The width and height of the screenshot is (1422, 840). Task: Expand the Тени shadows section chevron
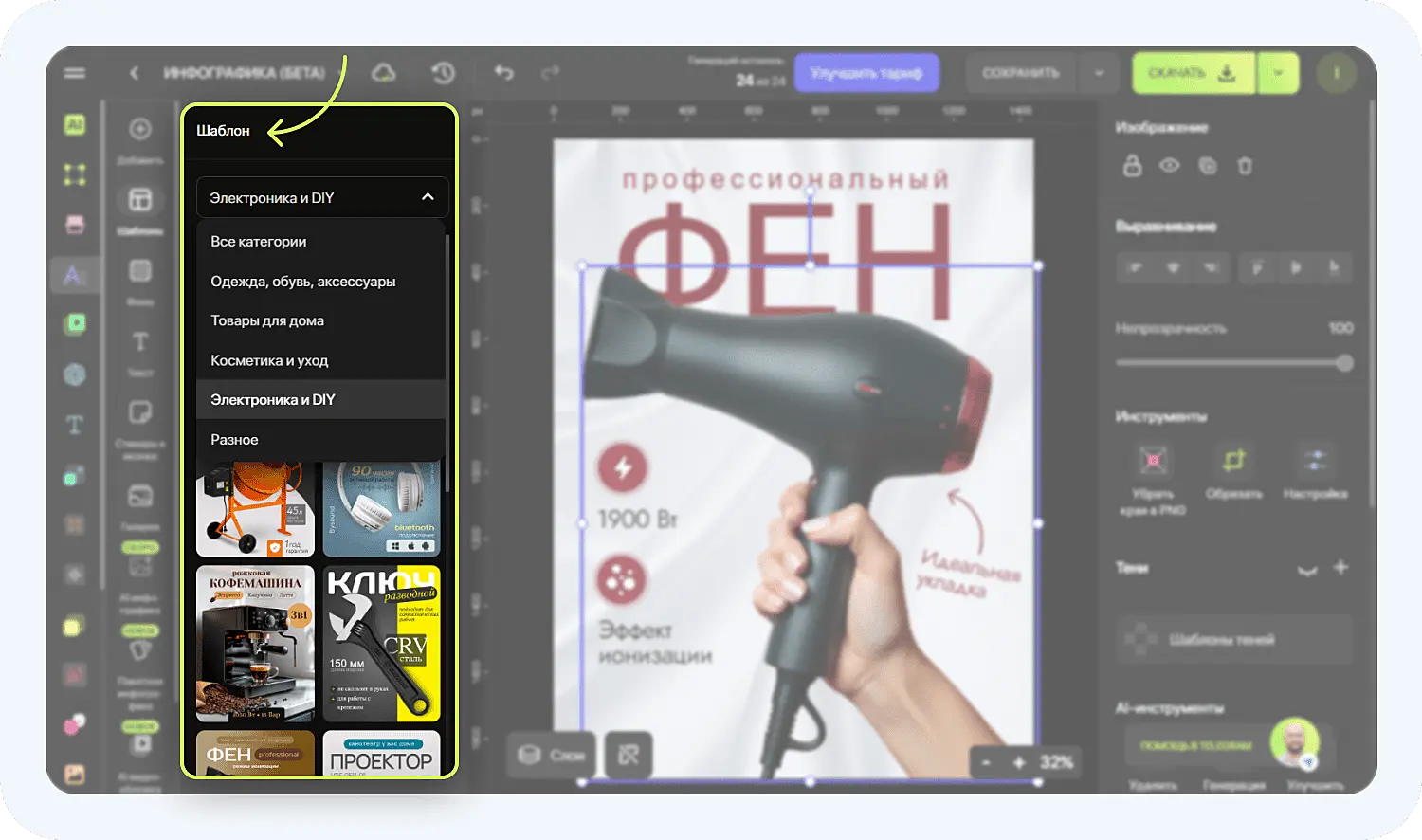(x=1307, y=569)
